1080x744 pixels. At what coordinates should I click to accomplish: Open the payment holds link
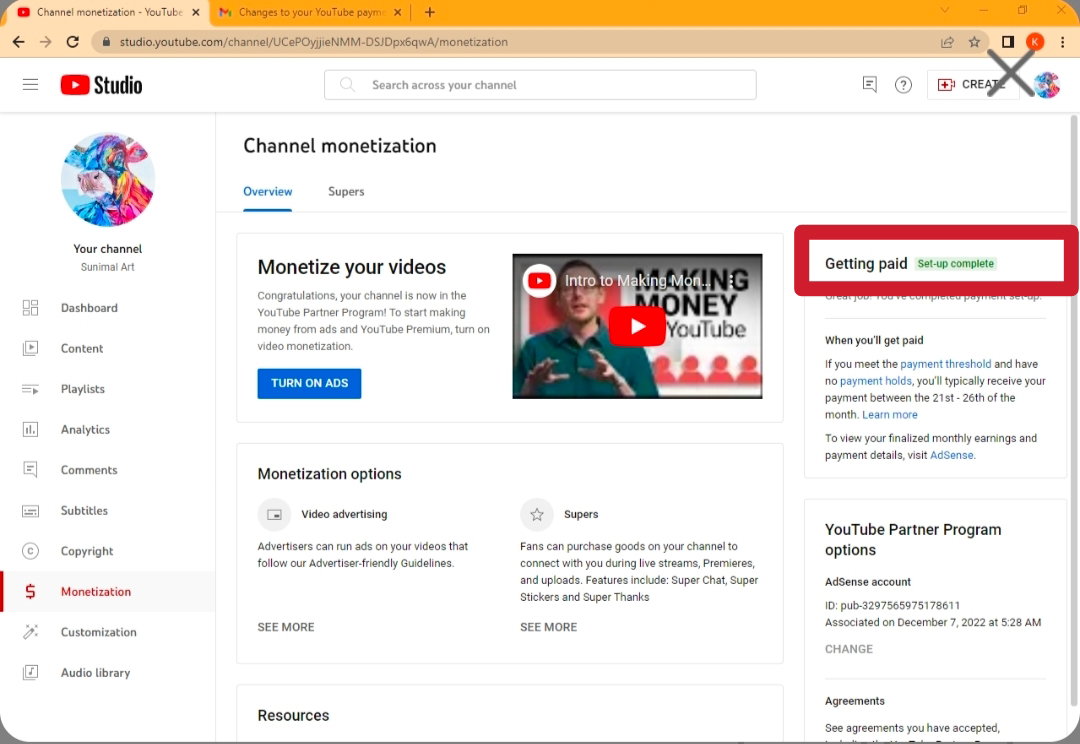click(x=875, y=381)
